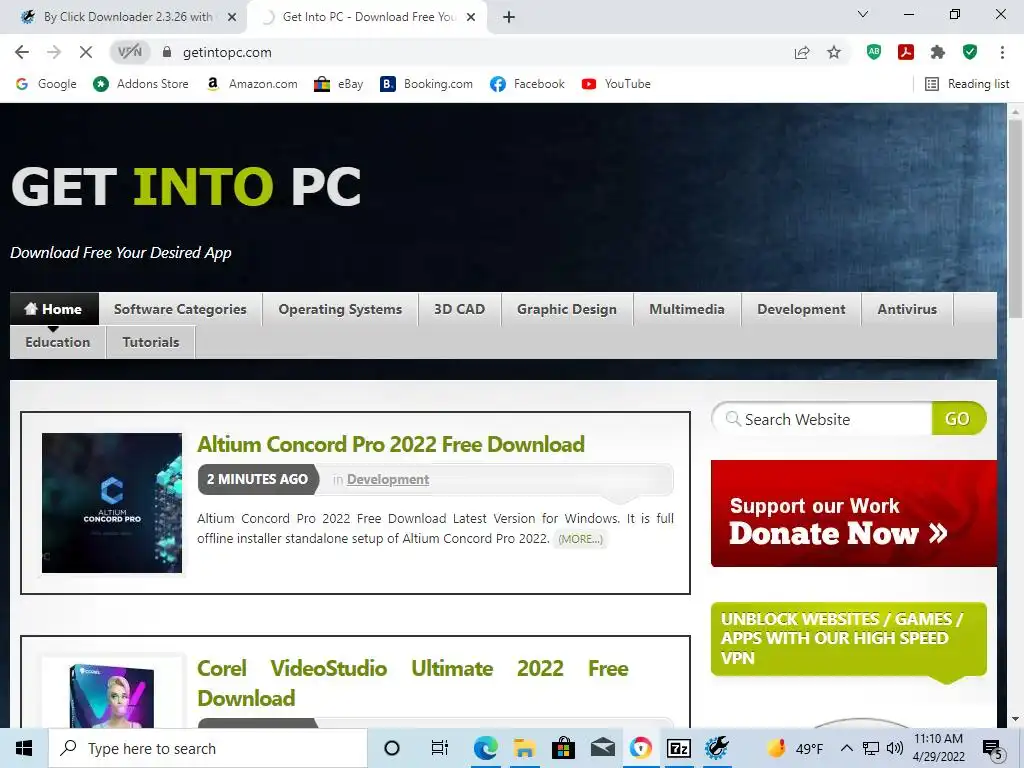This screenshot has height=768, width=1024.
Task: Open 3D CAD menu item
Action: [460, 310]
